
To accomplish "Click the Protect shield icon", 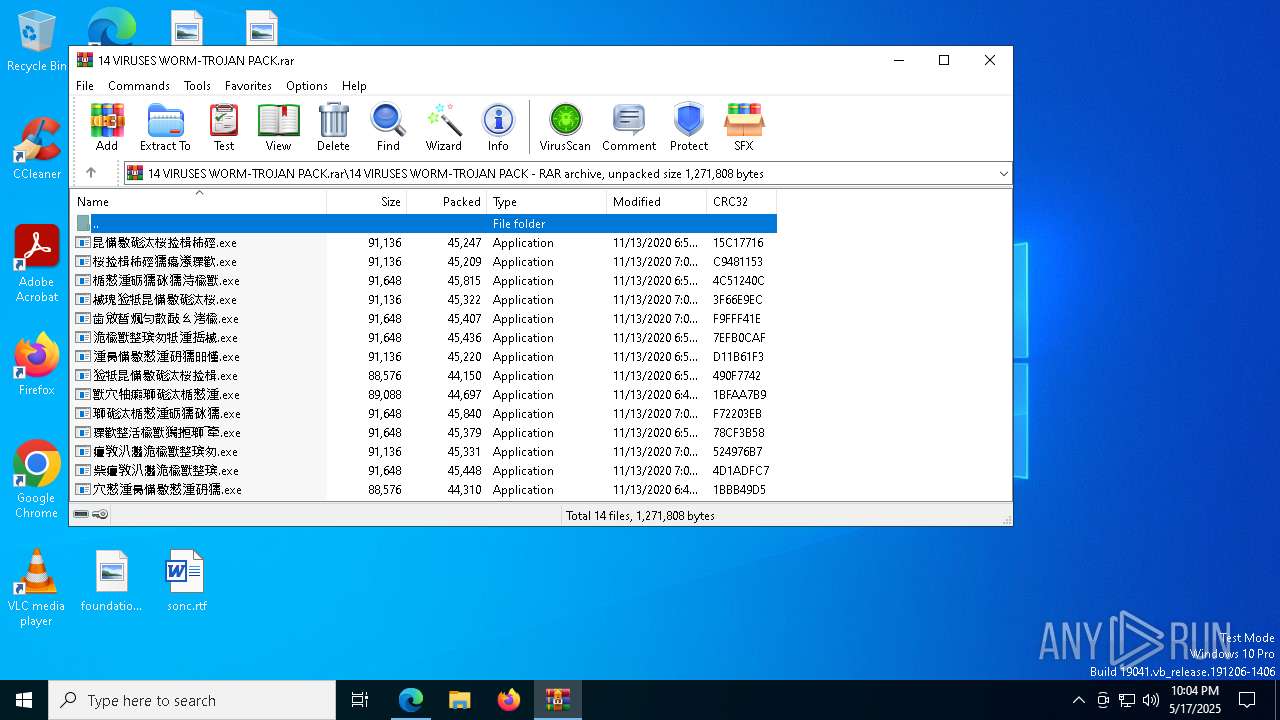I will 689,127.
